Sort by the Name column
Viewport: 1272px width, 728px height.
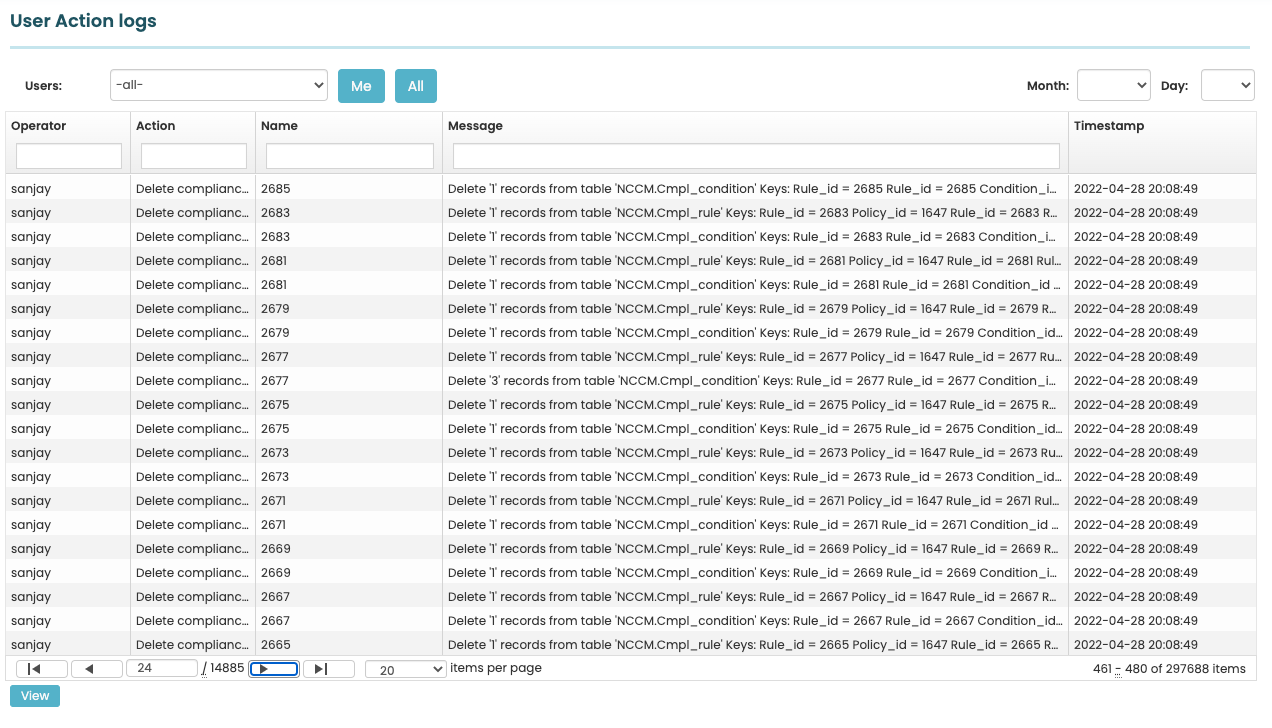click(x=279, y=126)
